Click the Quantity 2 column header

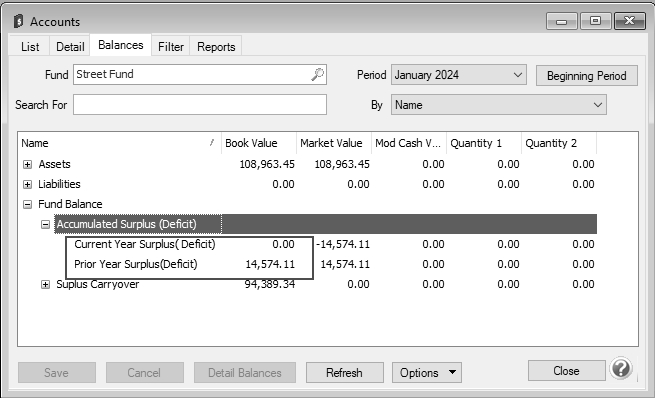click(559, 143)
